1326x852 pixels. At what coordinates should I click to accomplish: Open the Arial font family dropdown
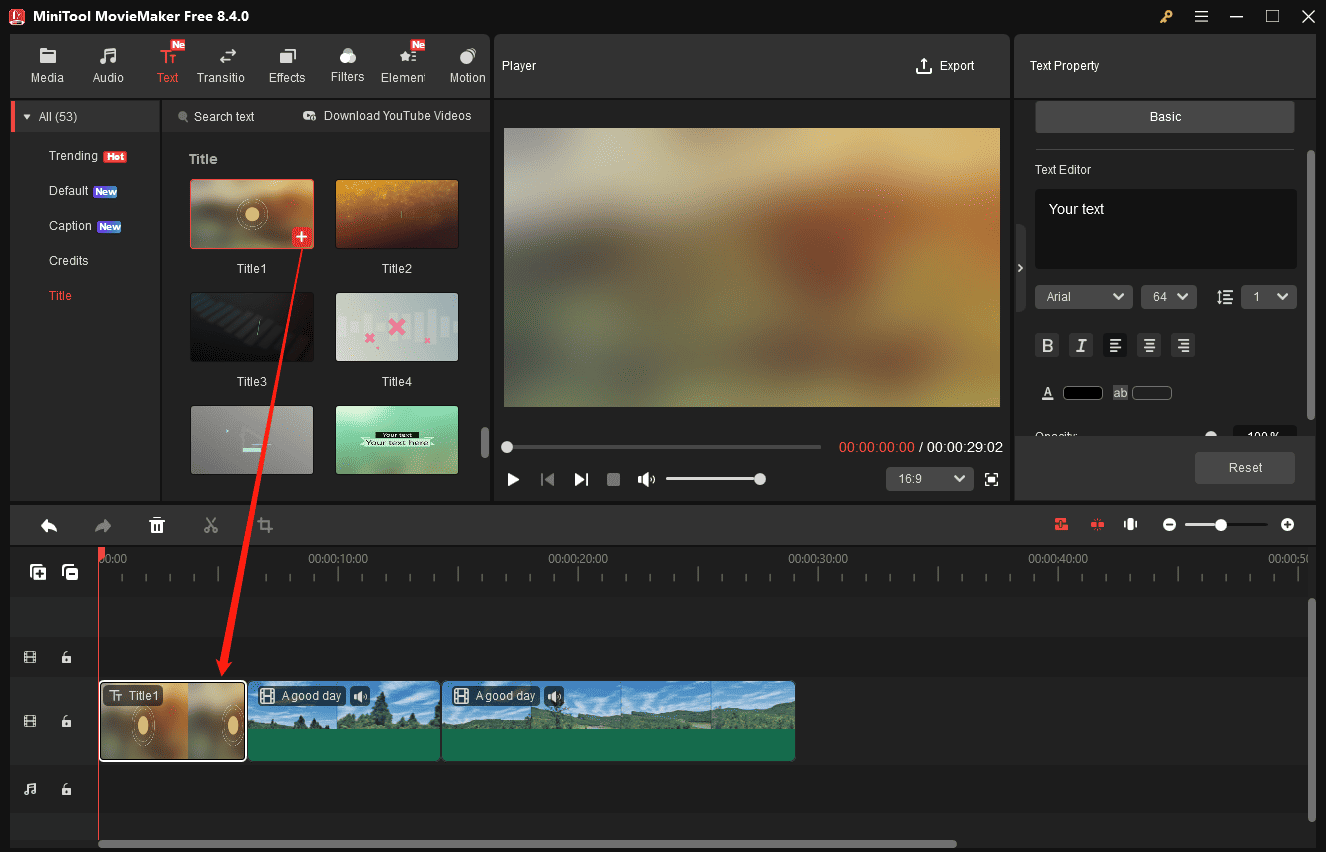(1084, 297)
